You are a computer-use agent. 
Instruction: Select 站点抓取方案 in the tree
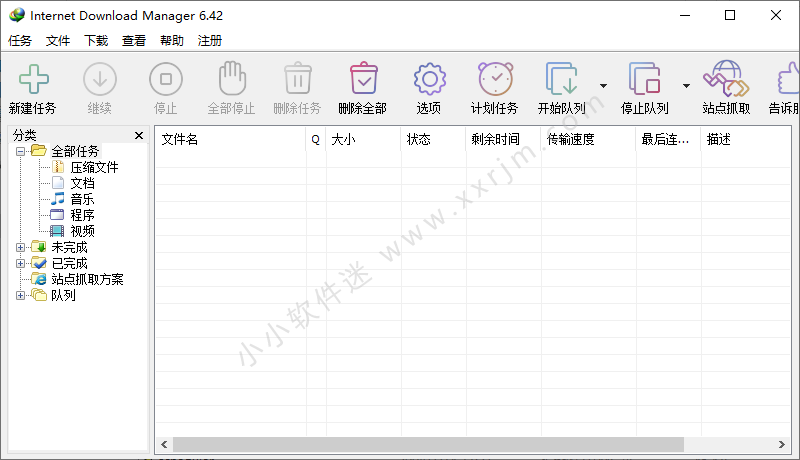[x=87, y=279]
